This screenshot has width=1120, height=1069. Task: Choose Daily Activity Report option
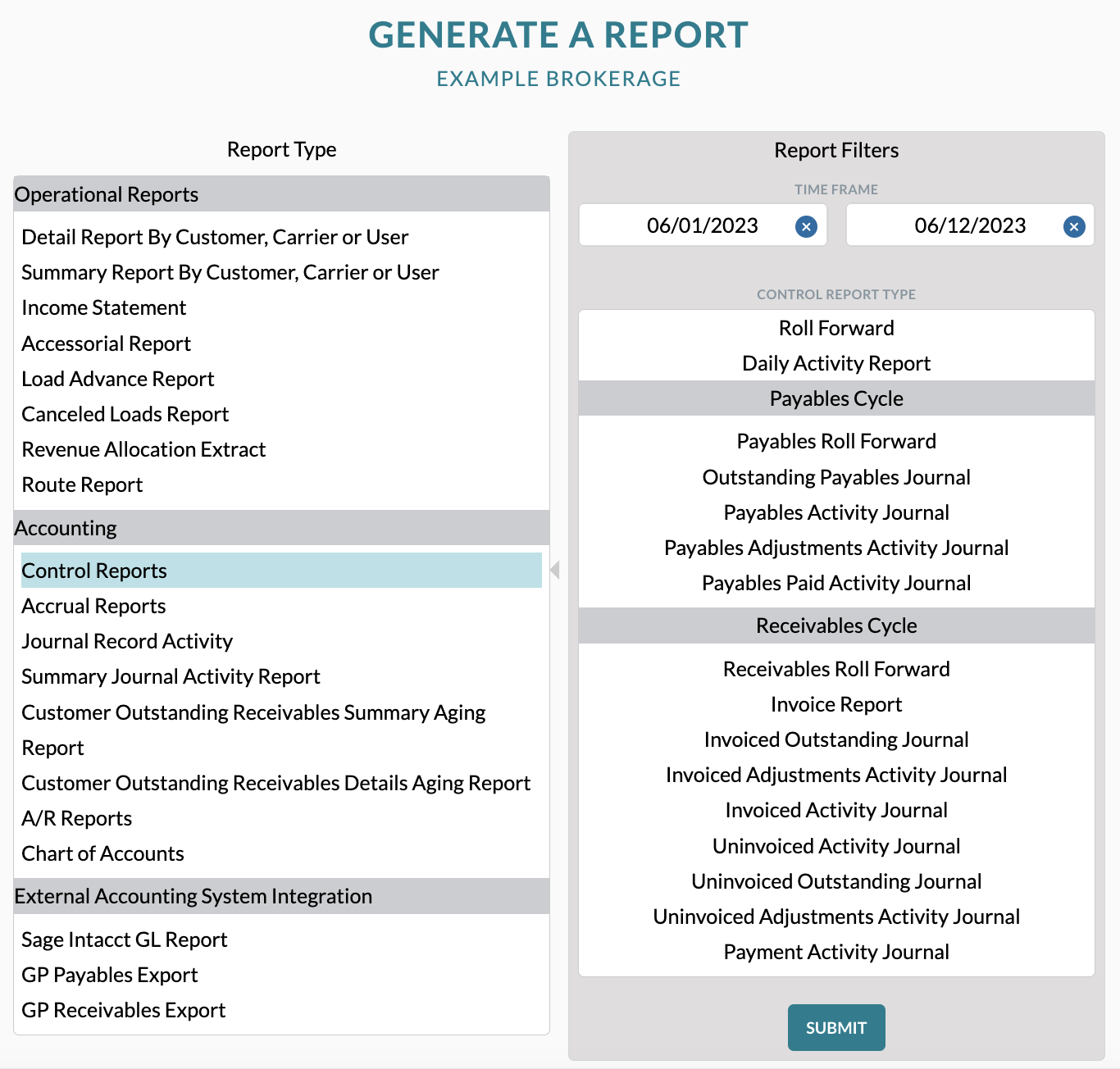tap(836, 363)
